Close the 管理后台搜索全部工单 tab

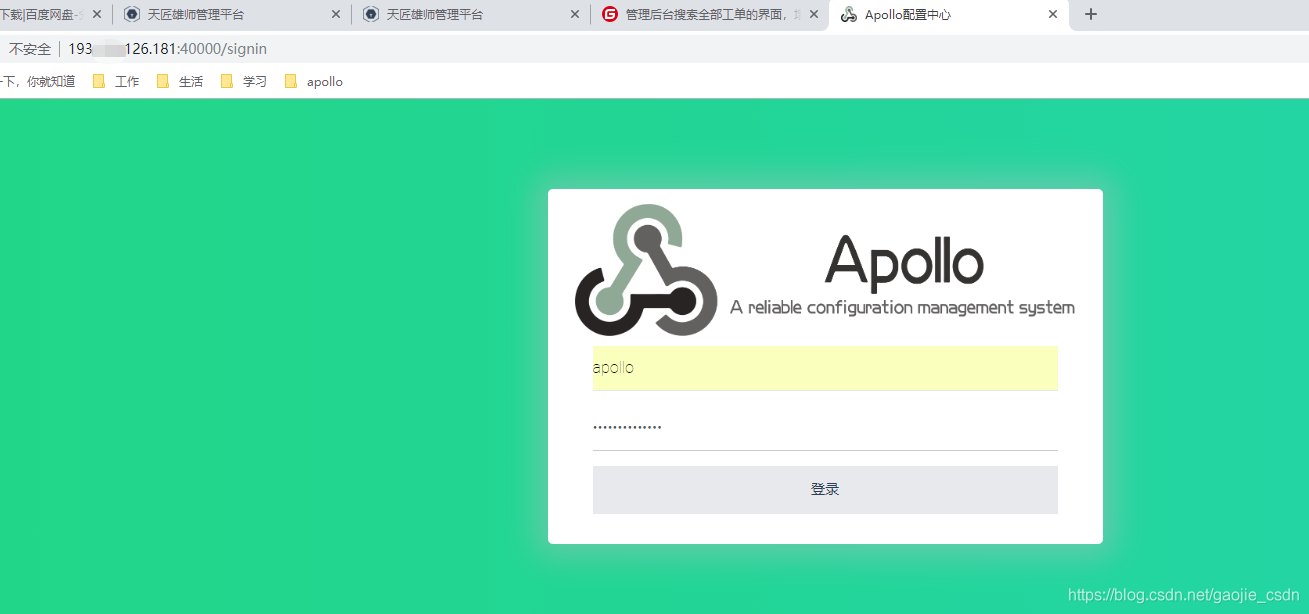[x=814, y=15]
